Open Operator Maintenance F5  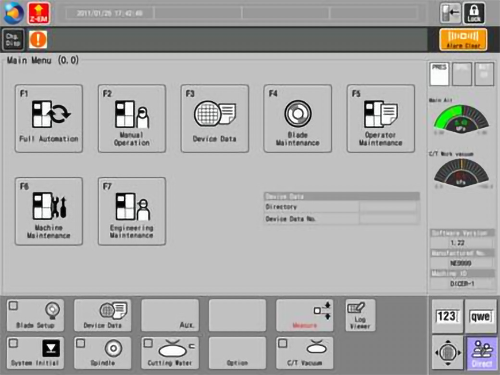pos(381,118)
